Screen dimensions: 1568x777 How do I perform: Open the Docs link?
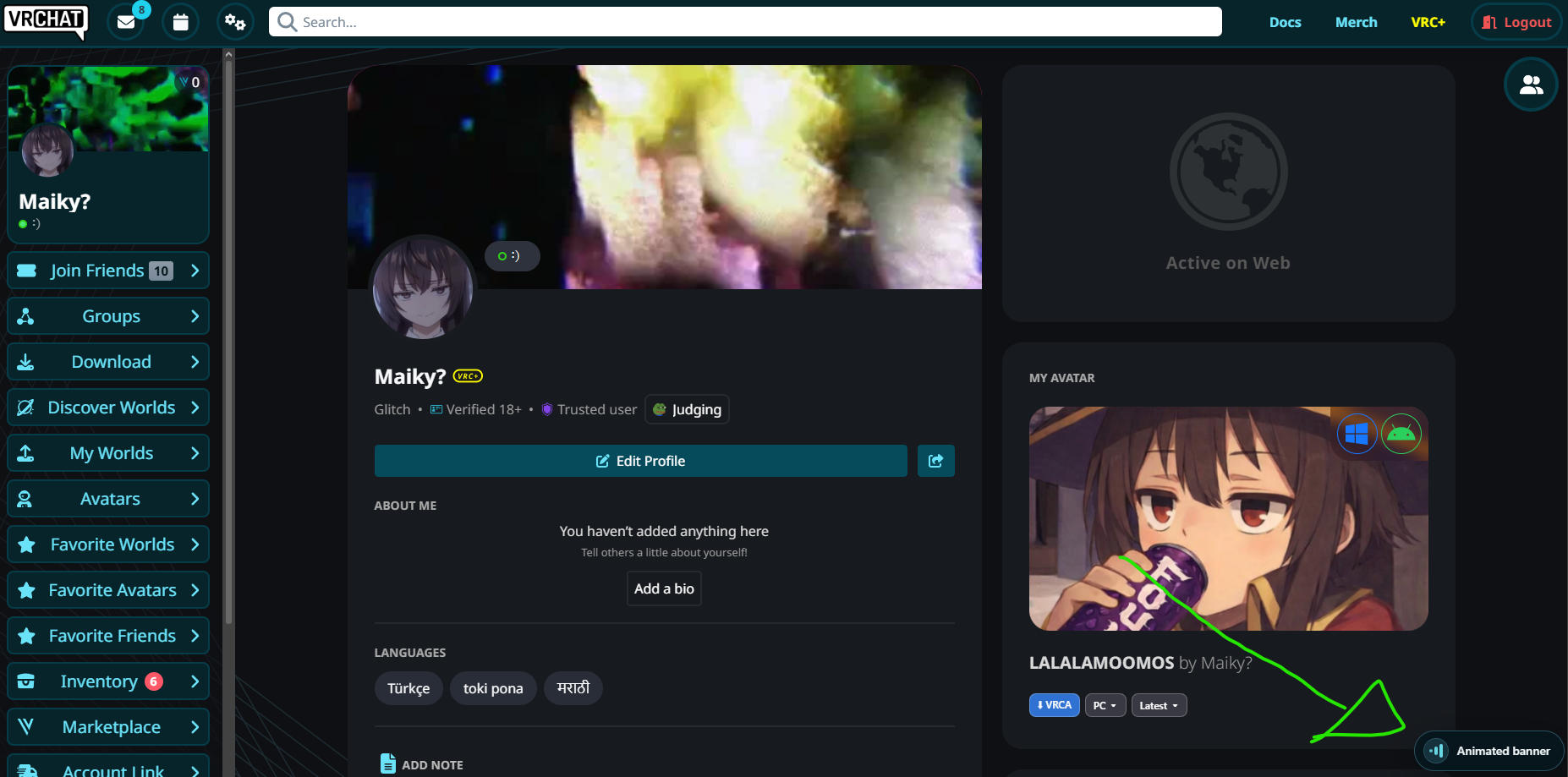(x=1285, y=22)
